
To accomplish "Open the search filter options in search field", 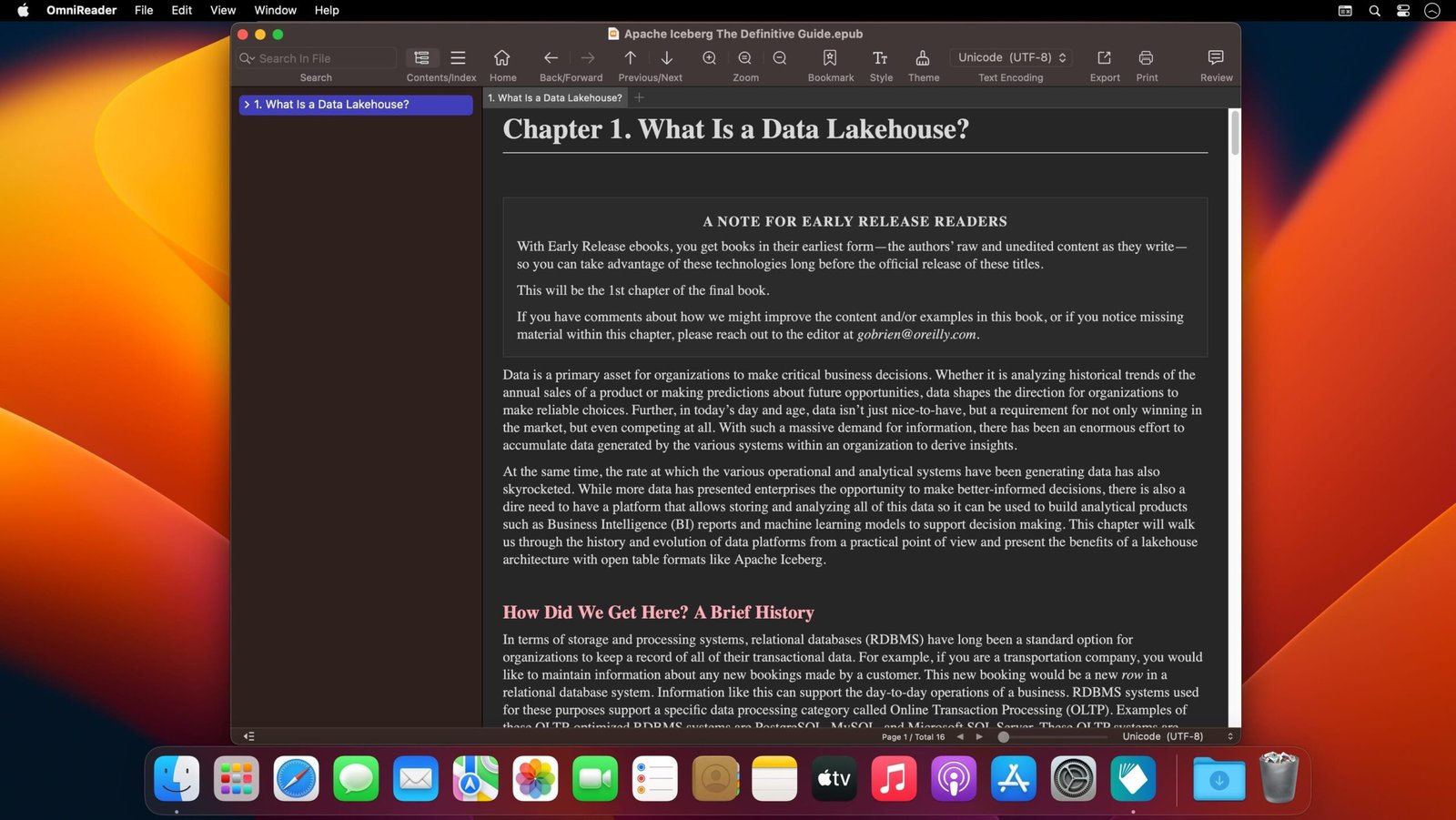I will (246, 57).
